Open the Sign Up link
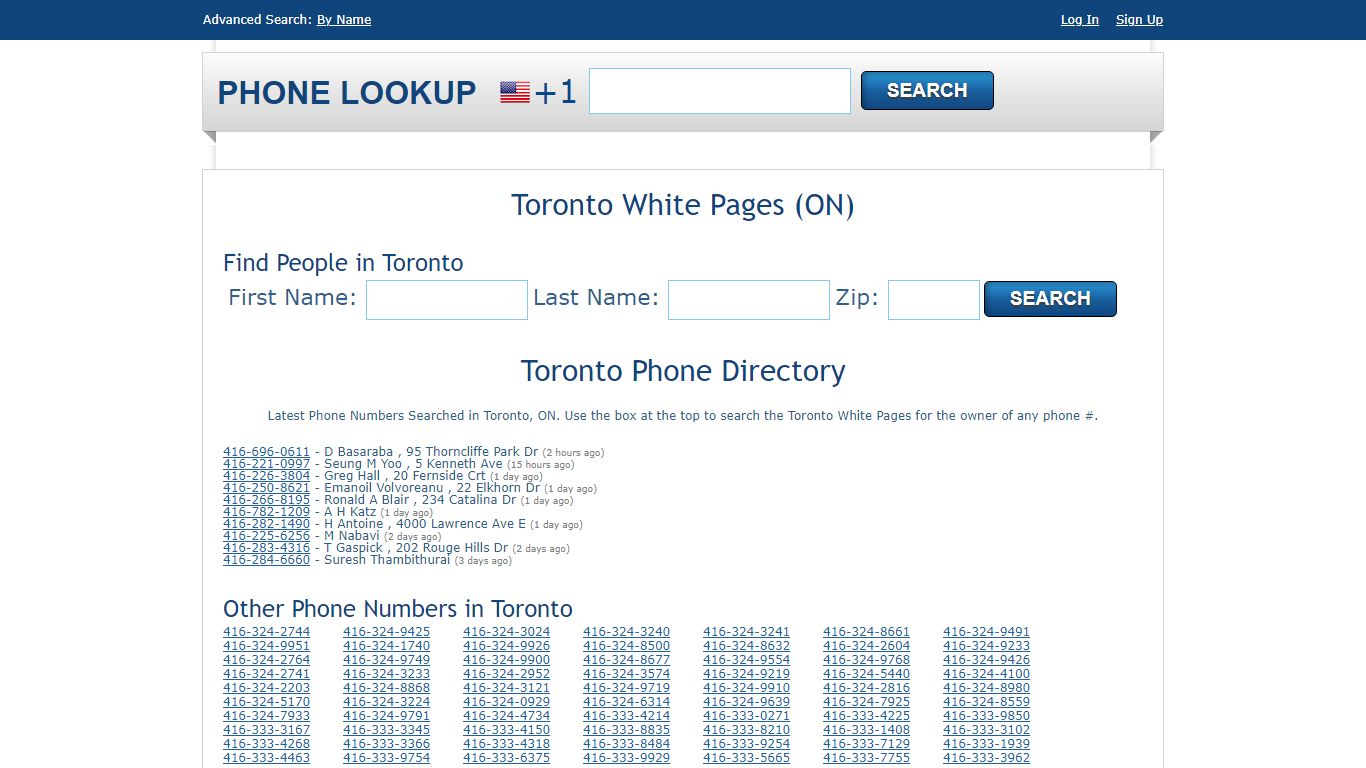 point(1139,20)
